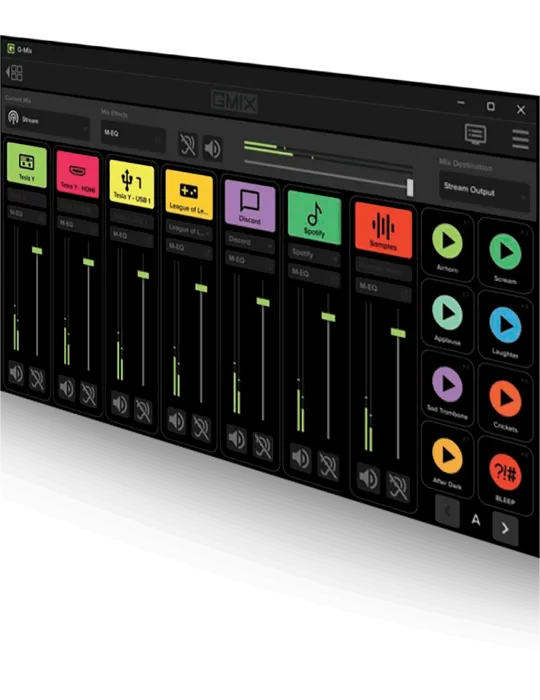Open M-EQ dropdown on Tesla Y channel

point(27,215)
